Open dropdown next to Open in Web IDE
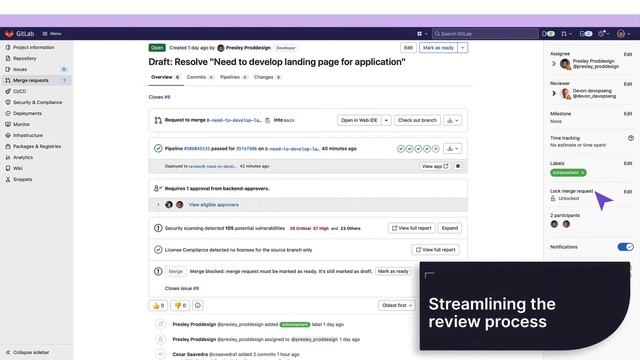This screenshot has height=360, width=640. 386,120
